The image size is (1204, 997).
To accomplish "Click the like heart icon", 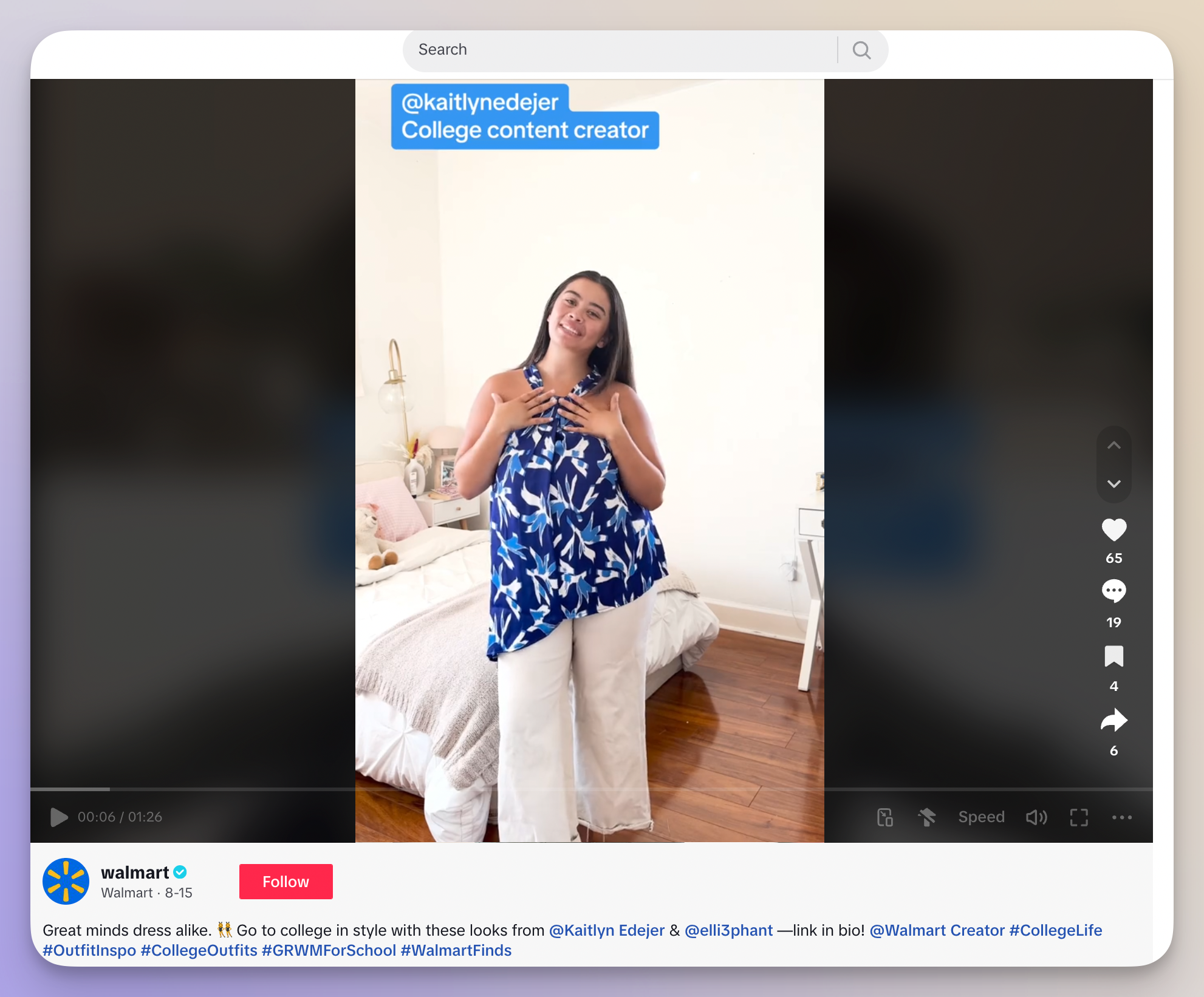I will point(1112,528).
